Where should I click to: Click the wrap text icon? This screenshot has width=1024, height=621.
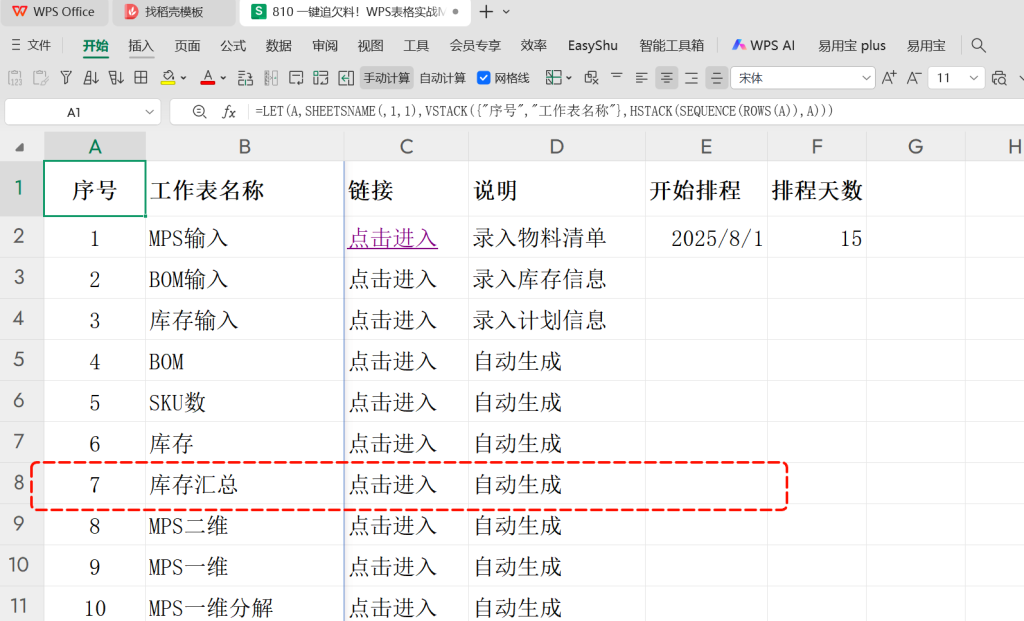[x=296, y=78]
